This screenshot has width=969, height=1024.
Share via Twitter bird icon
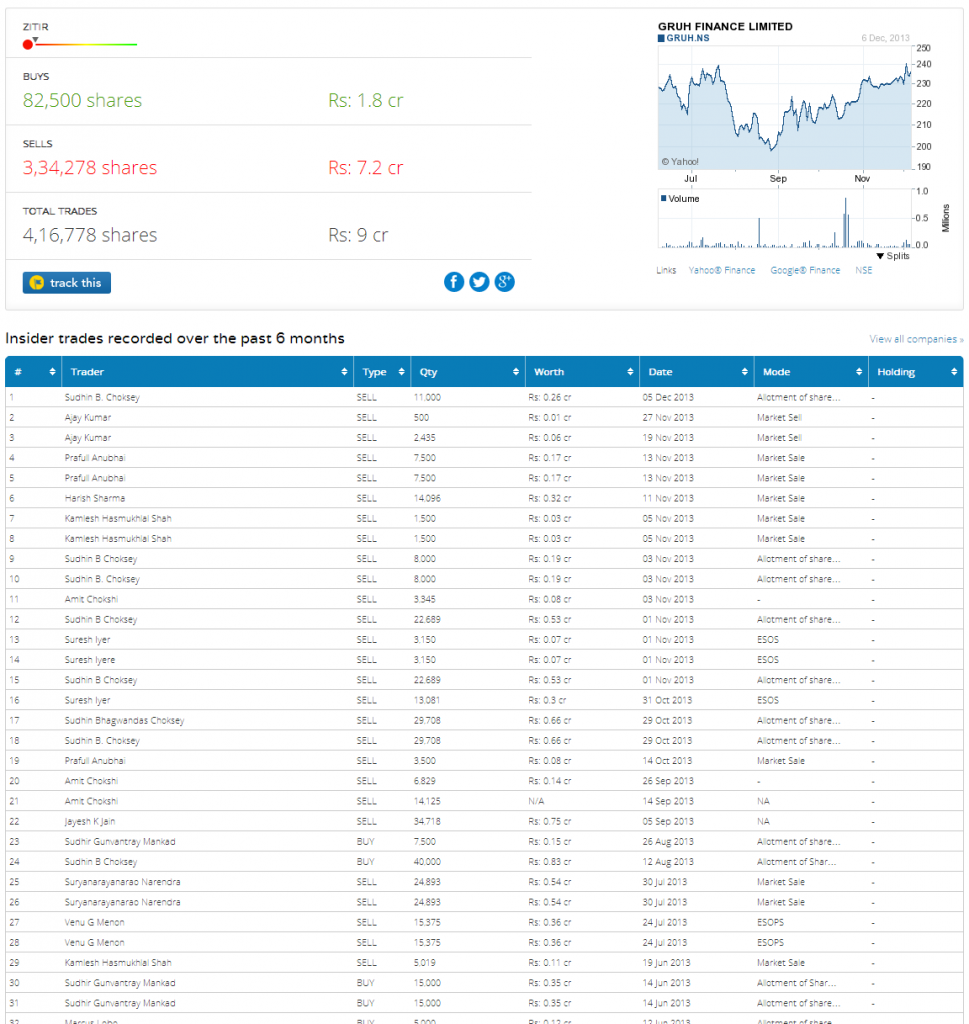pyautogui.click(x=479, y=282)
